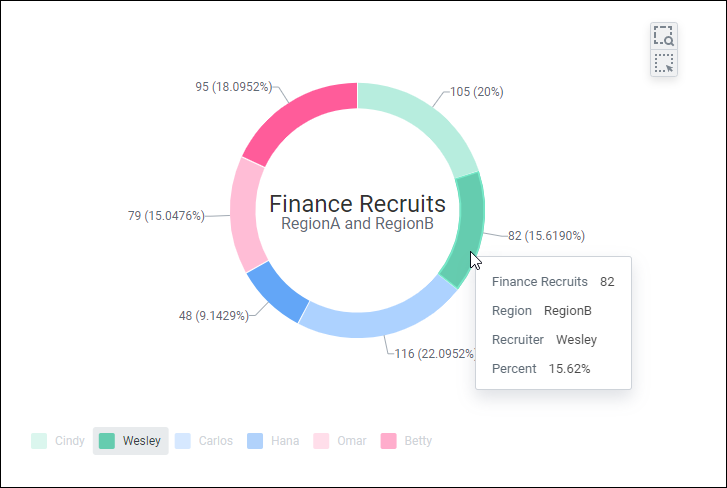Click 'Percent 15.62%' row in tooltip
The width and height of the screenshot is (727, 488).
(541, 369)
